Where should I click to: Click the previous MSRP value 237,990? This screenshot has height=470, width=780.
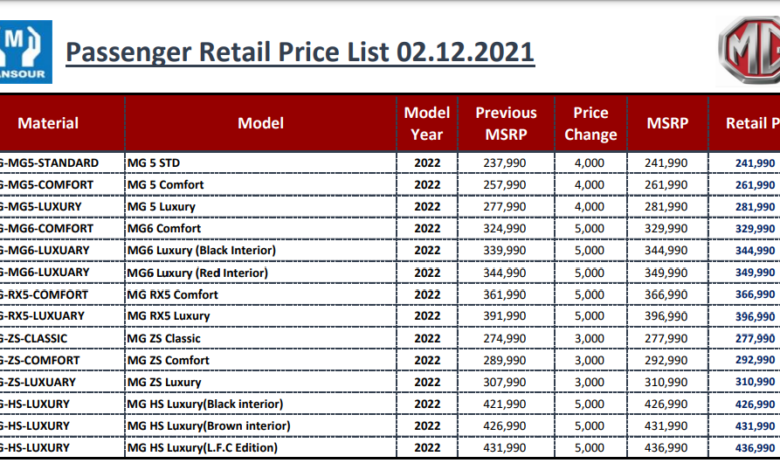506,163
